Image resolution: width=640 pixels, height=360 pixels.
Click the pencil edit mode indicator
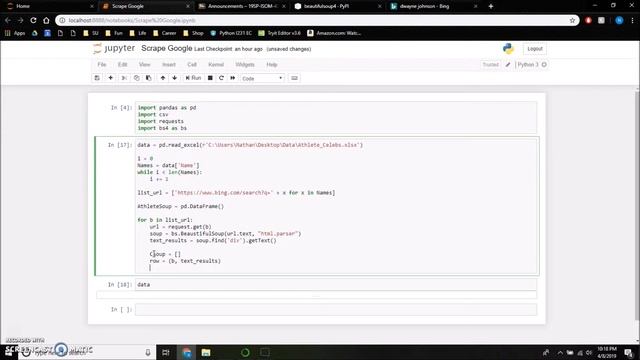click(508, 64)
